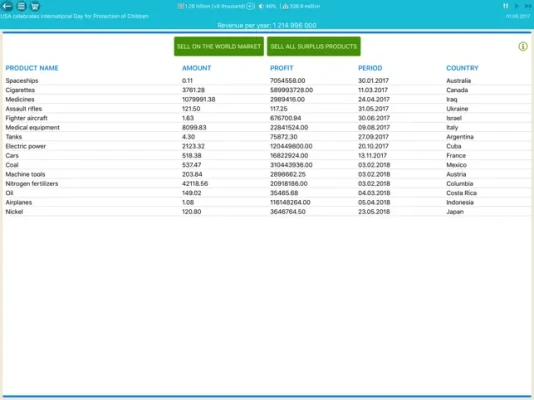Image resolution: width=534 pixels, height=400 pixels.
Task: Select the Nitrogen fertilizers trade row
Action: 267,183
